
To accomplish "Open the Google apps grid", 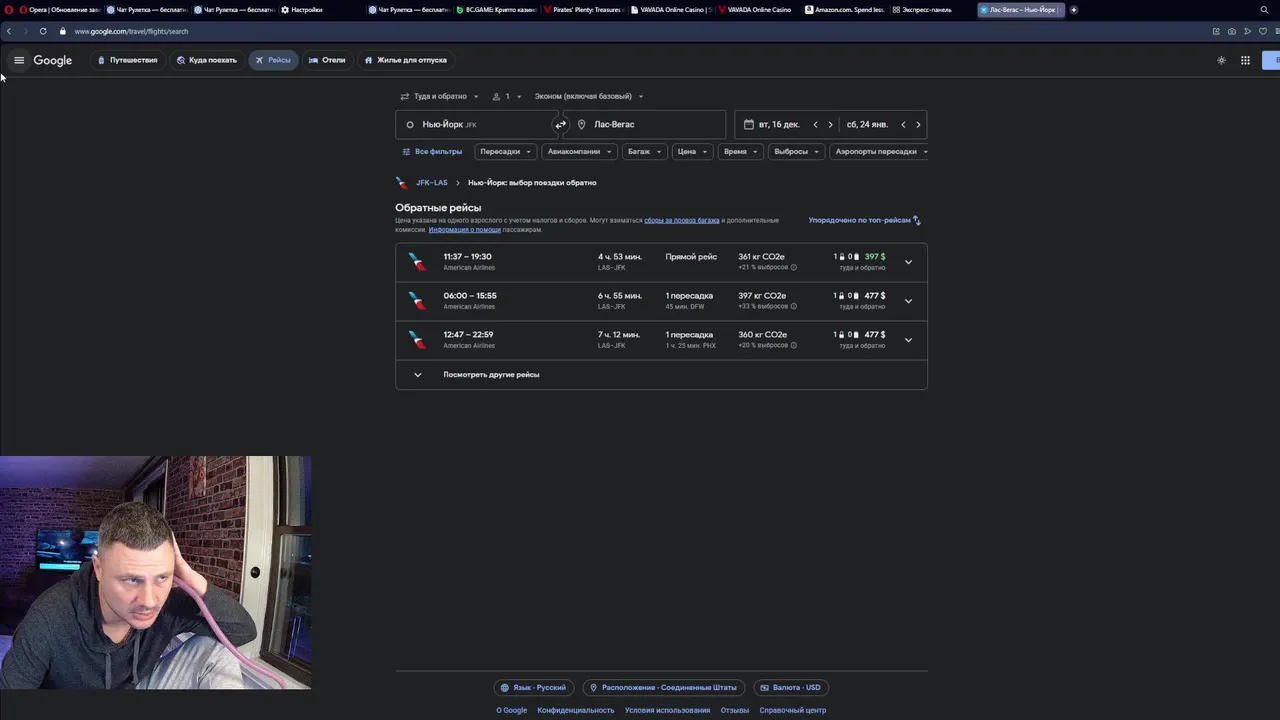I will 1245,60.
